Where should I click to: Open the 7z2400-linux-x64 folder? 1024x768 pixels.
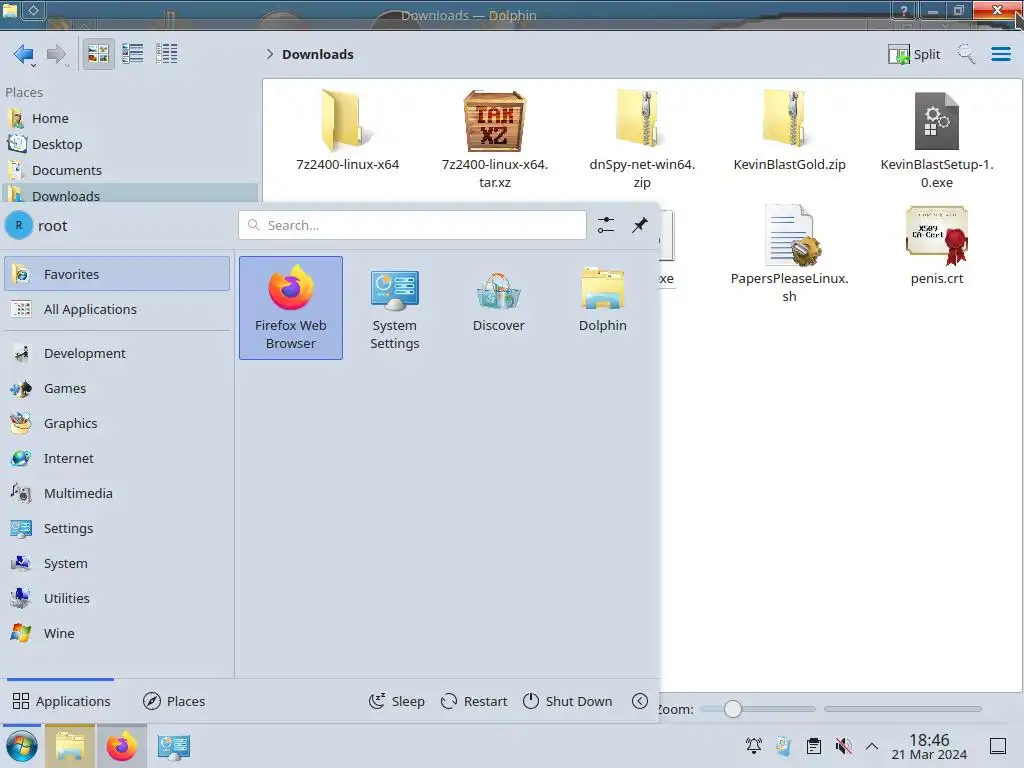(347, 131)
